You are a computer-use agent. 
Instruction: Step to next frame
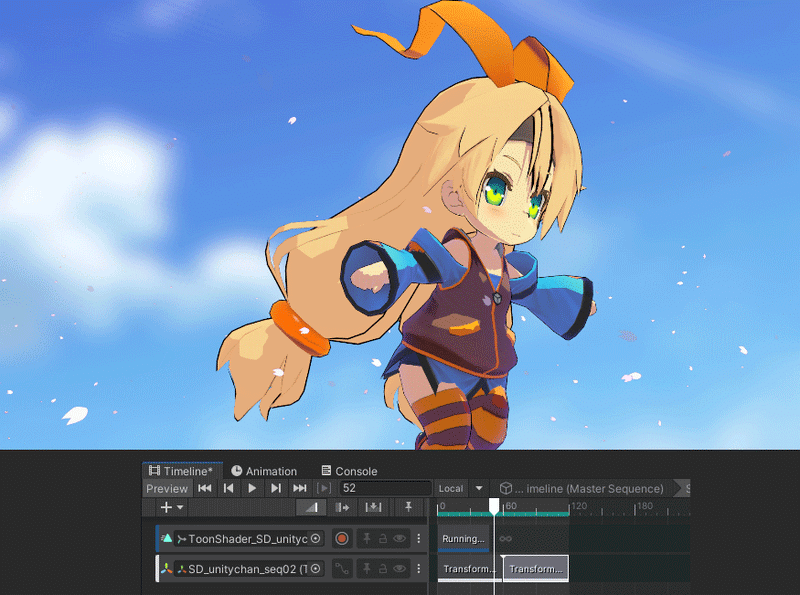pos(276,488)
